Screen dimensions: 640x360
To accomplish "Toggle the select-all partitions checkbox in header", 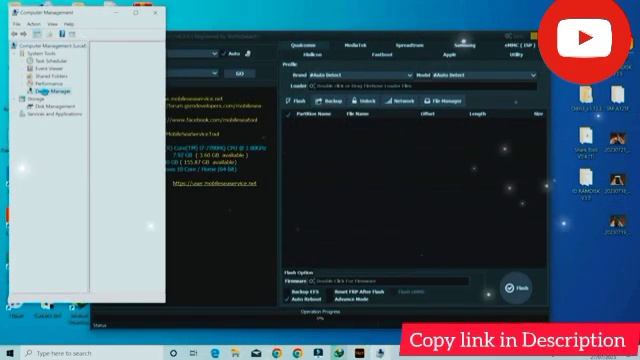I will tap(288, 114).
